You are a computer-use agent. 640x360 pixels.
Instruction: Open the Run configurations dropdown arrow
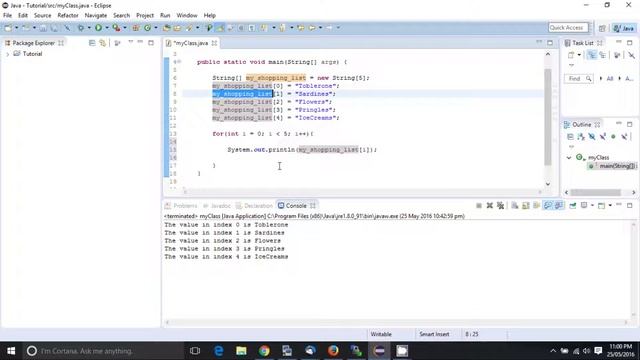tap(107, 28)
